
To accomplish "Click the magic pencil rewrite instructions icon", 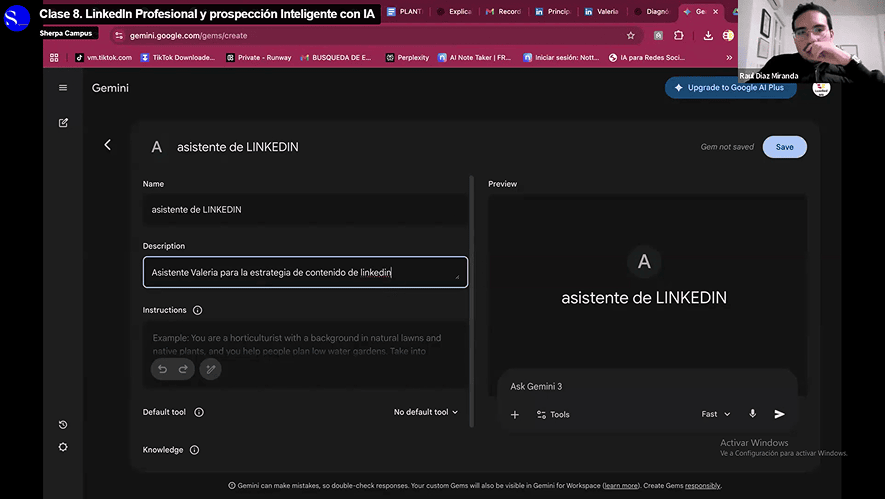I will click(211, 369).
